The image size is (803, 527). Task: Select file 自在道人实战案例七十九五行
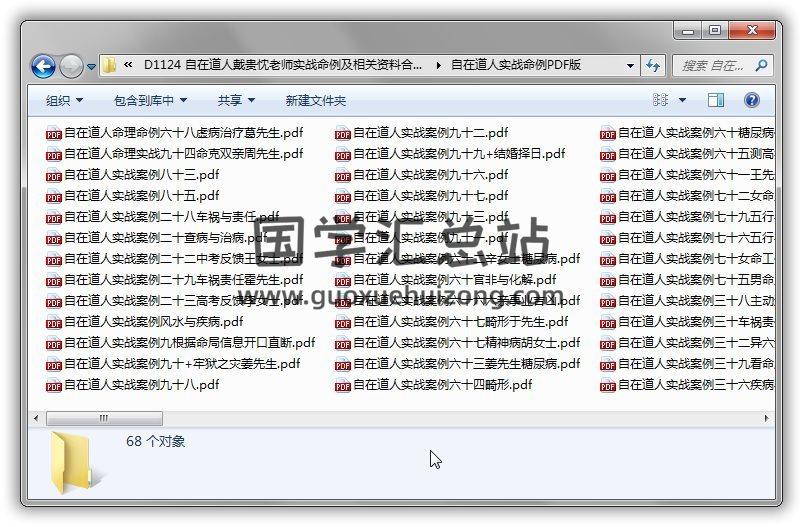(x=687, y=217)
